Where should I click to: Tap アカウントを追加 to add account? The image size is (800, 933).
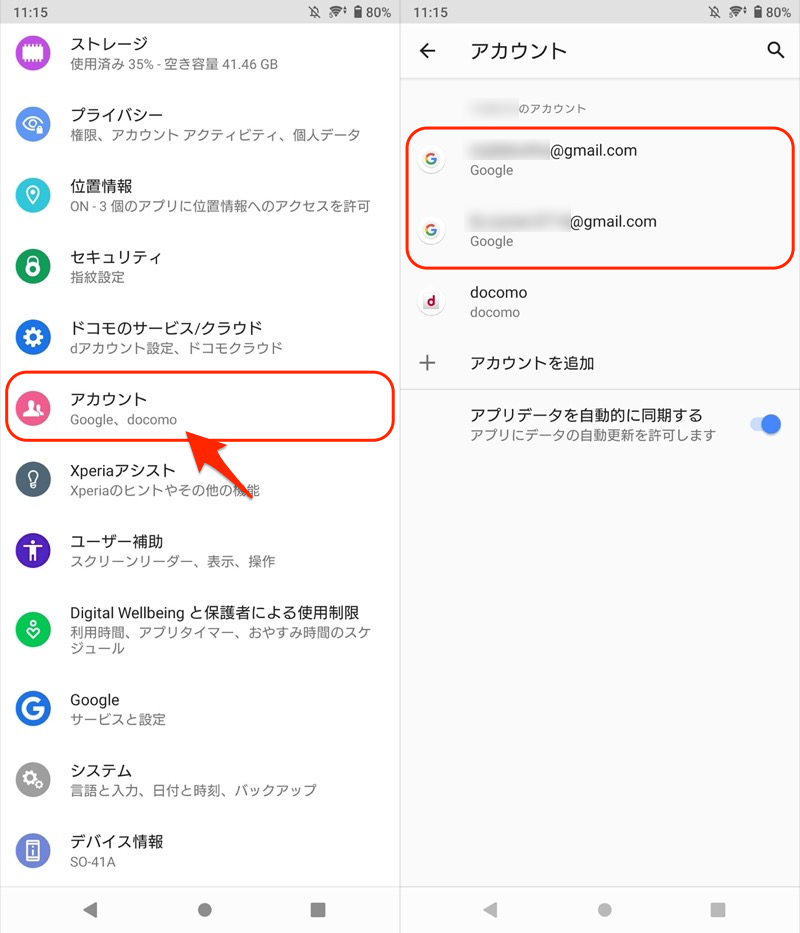[600, 362]
